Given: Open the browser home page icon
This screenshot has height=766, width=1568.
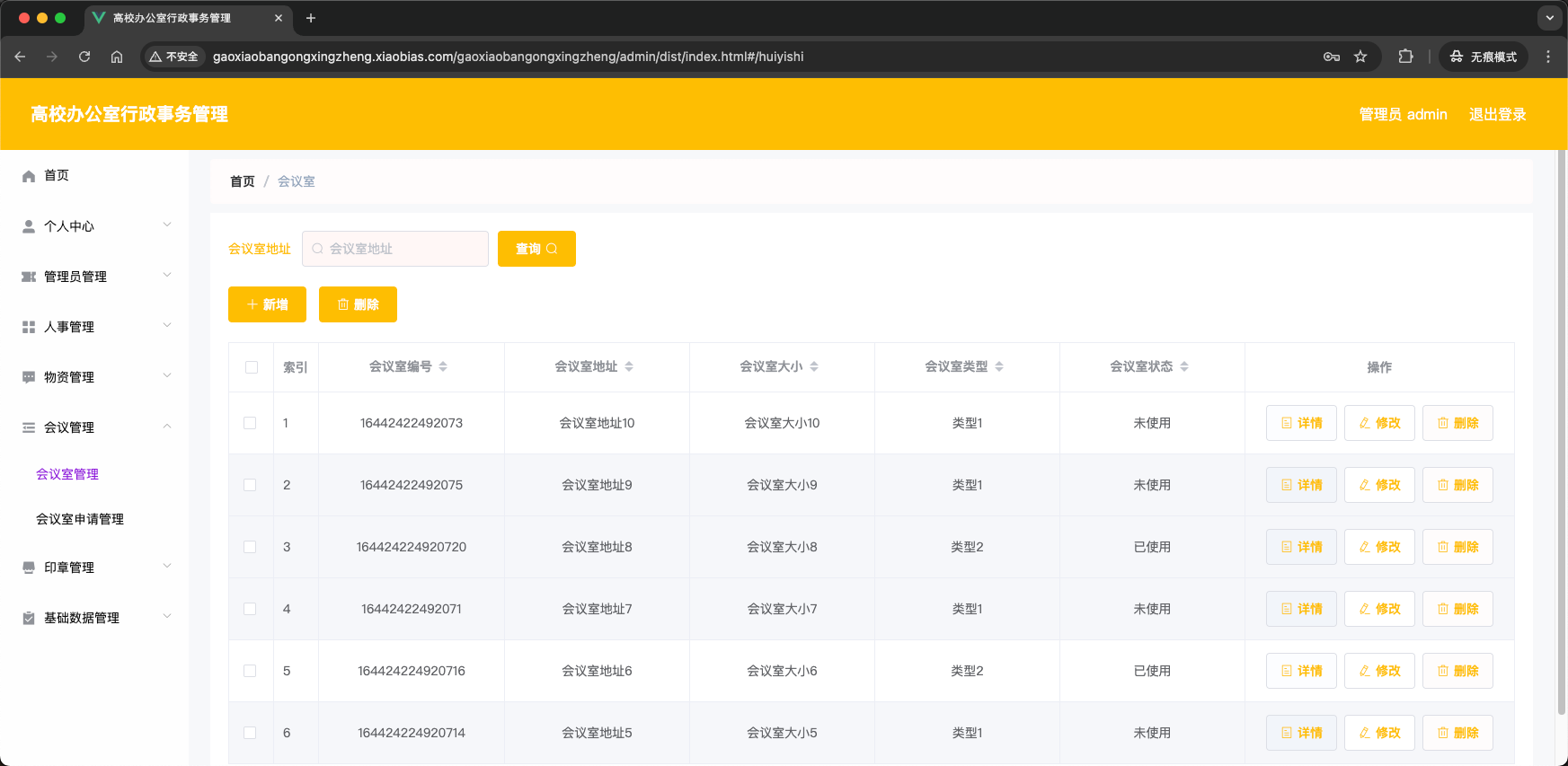Looking at the screenshot, I should (x=117, y=57).
